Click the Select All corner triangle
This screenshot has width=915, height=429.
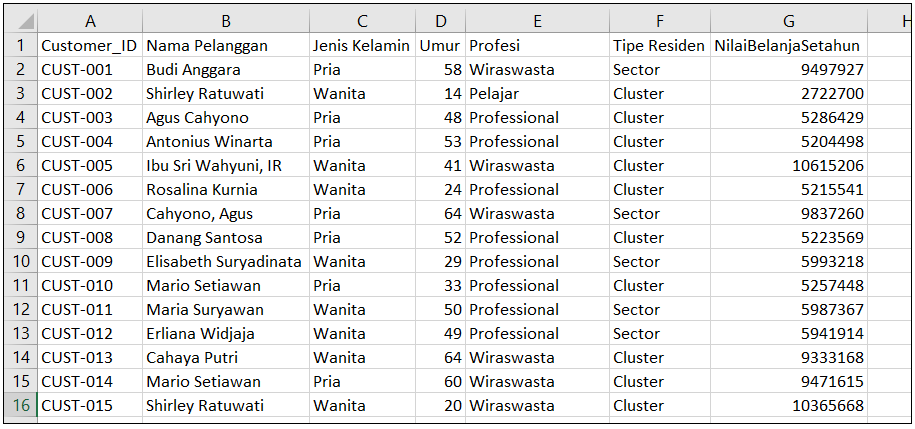[24, 21]
